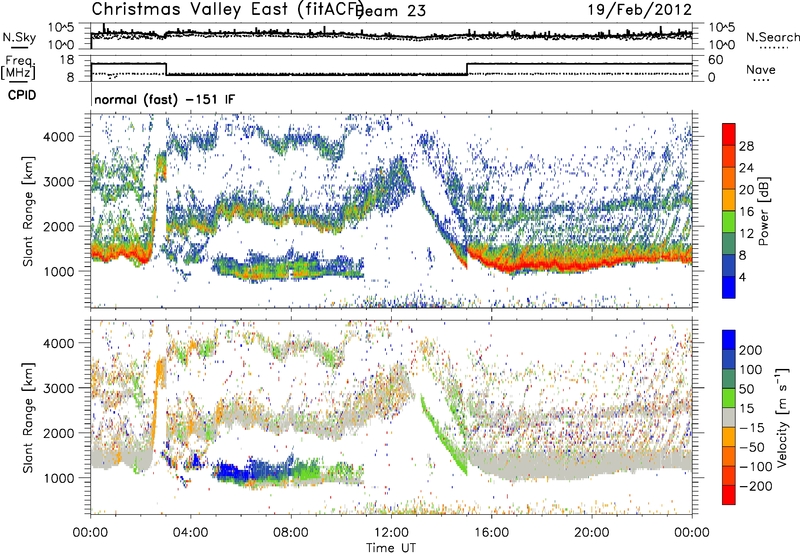The image size is (800, 554).
Task: Click the 'Power [dB]' colorbar title
Action: 763,211
